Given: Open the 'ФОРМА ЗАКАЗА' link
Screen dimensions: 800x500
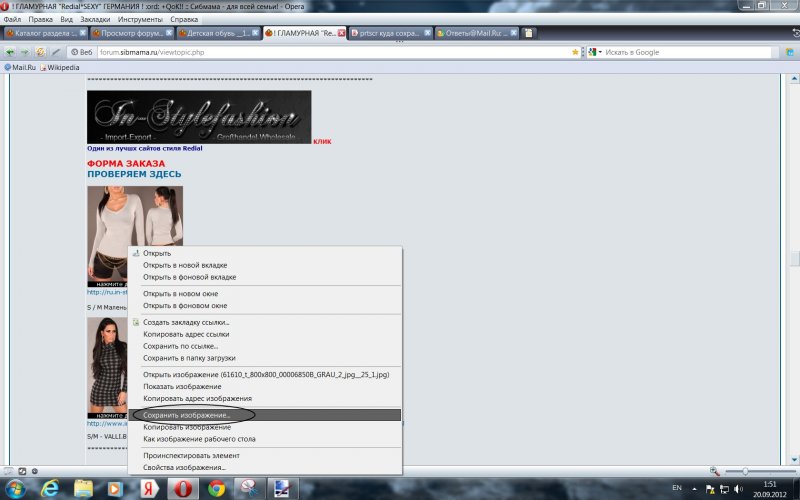Looking at the screenshot, I should tap(126, 163).
